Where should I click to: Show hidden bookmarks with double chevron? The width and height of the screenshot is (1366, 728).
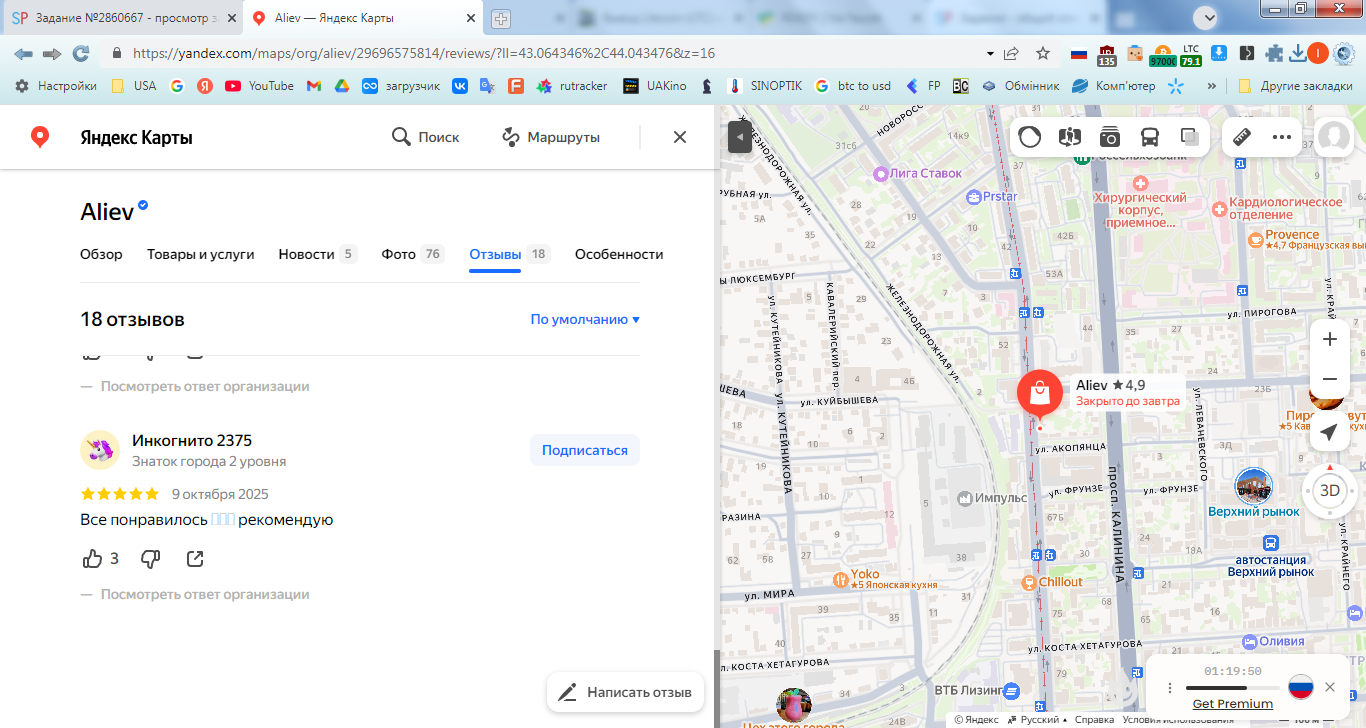(1212, 86)
